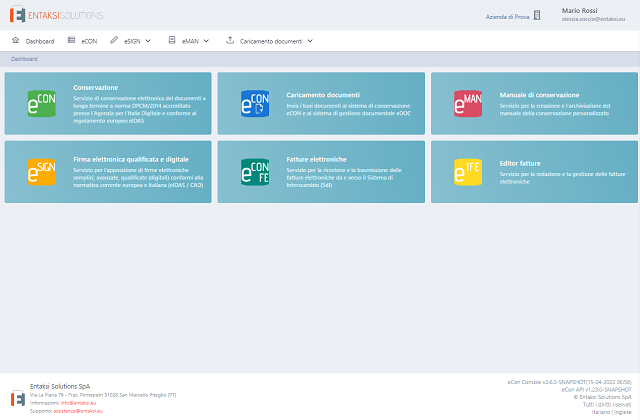The width and height of the screenshot is (640, 420).
Task: Expand the eSIGN dropdown chevron
Action: click(x=148, y=41)
